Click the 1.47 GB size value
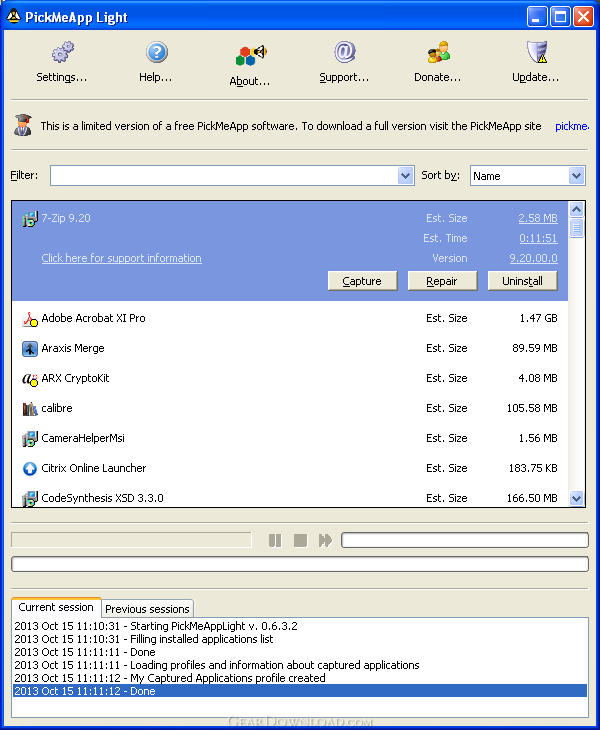This screenshot has height=730, width=600. [x=539, y=318]
